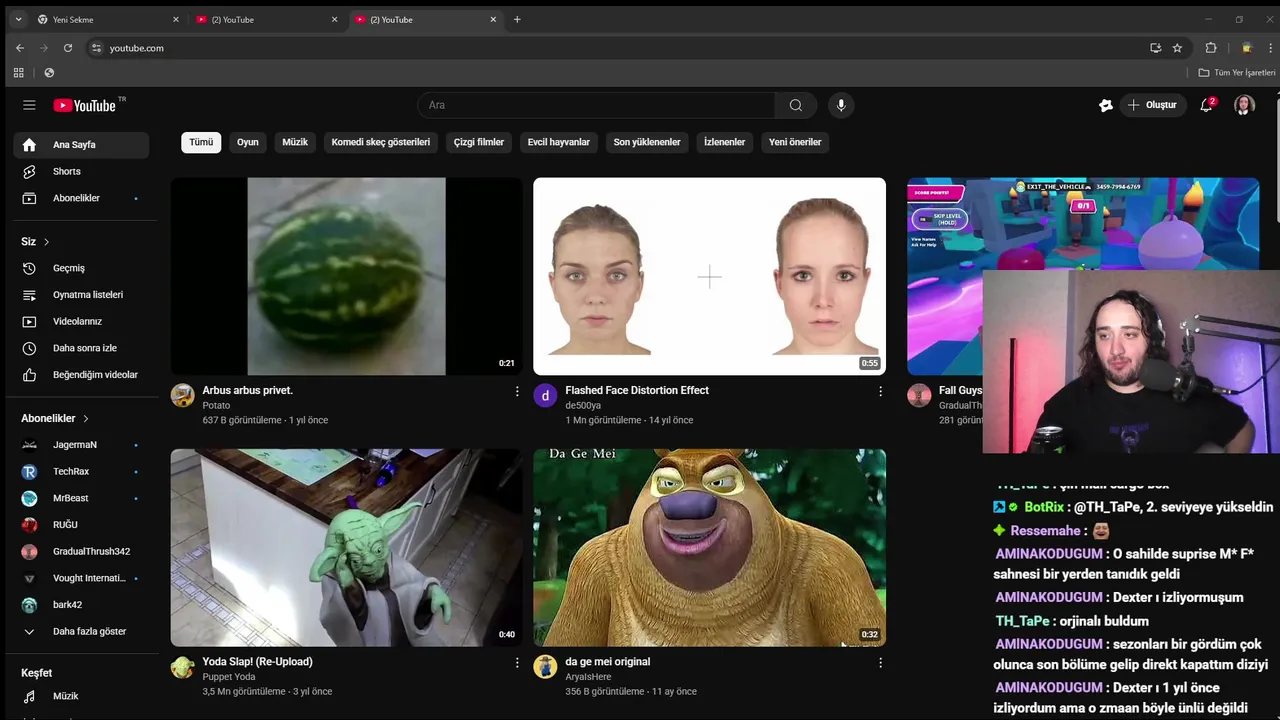Expand the Abonelikler section header
This screenshot has height=720, width=1280.
point(56,418)
